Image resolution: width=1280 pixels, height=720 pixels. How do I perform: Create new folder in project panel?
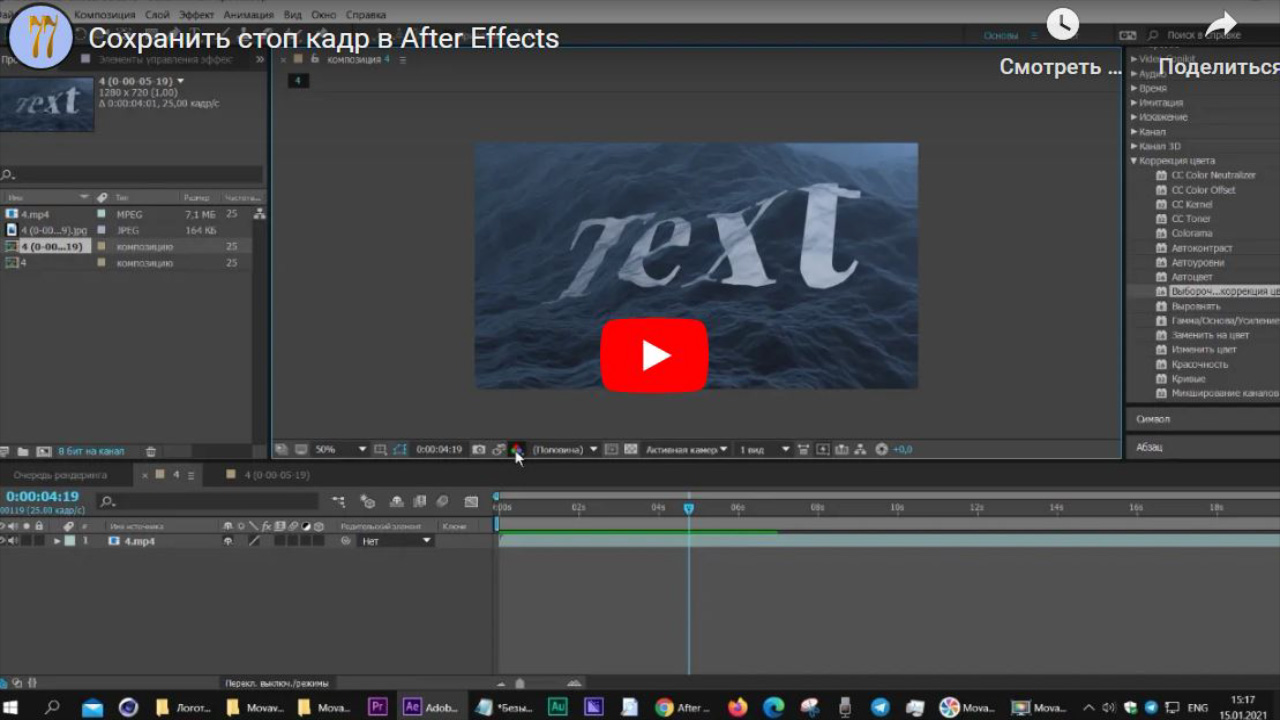(23, 452)
